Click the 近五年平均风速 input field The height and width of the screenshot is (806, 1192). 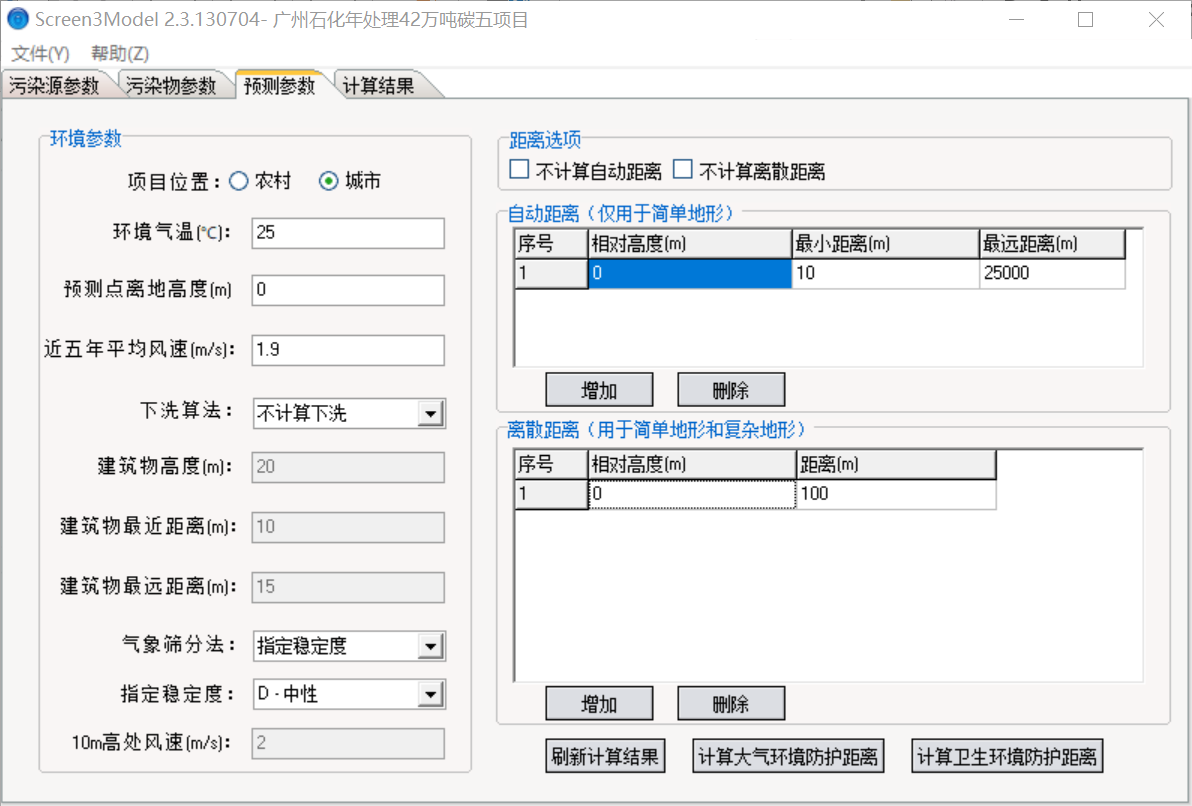[x=347, y=350]
